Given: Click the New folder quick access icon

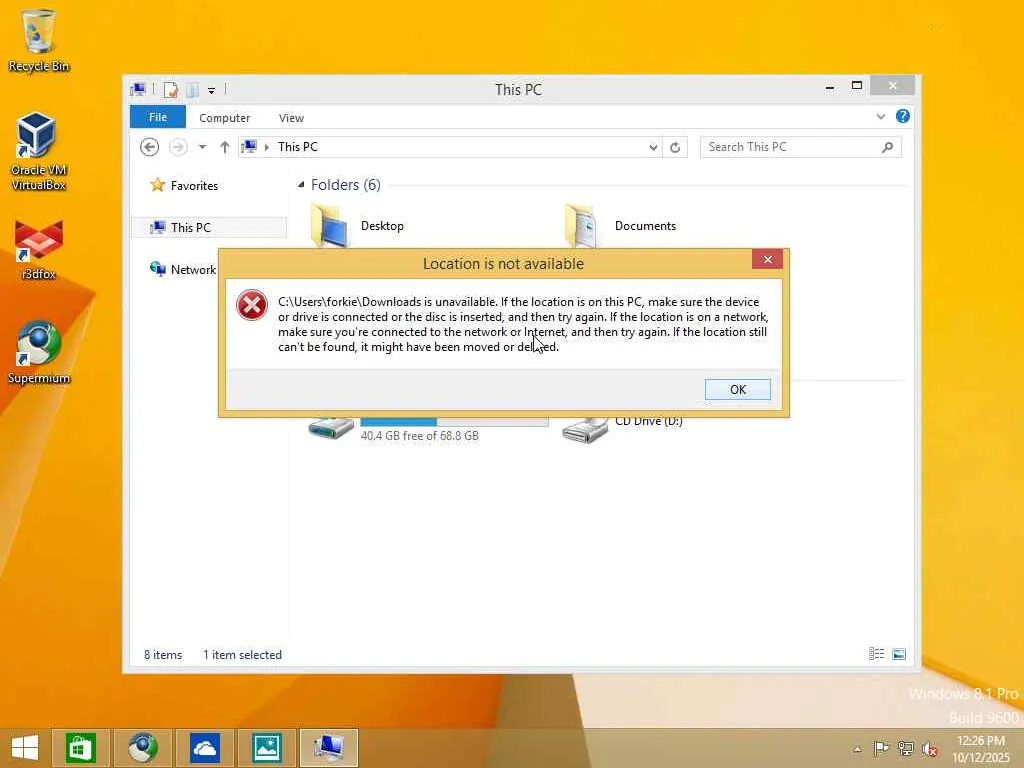Looking at the screenshot, I should [x=193, y=89].
